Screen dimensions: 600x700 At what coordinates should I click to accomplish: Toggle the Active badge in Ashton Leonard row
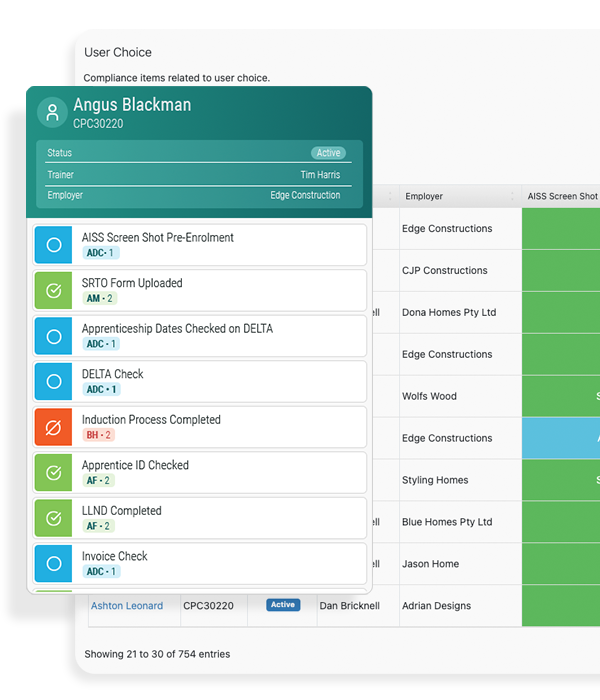283,605
